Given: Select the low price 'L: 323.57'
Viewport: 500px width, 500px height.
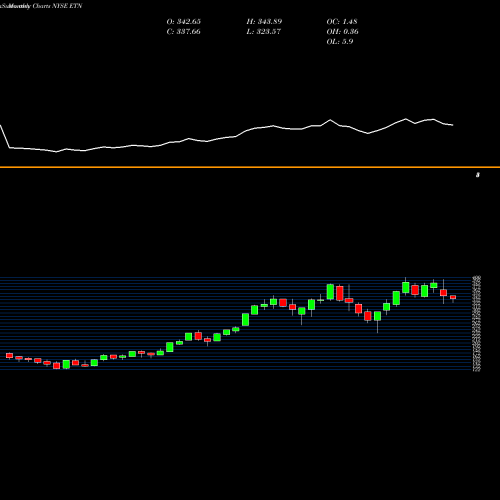Looking at the screenshot, I should pos(264,32).
